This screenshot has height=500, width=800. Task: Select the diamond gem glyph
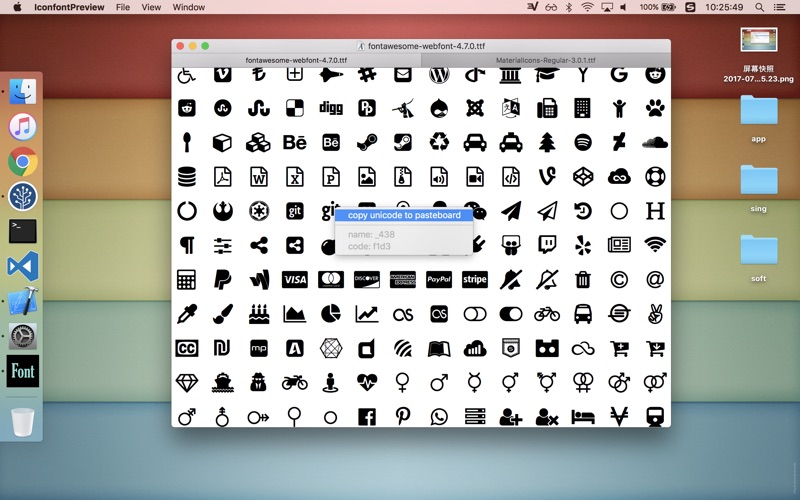click(187, 383)
